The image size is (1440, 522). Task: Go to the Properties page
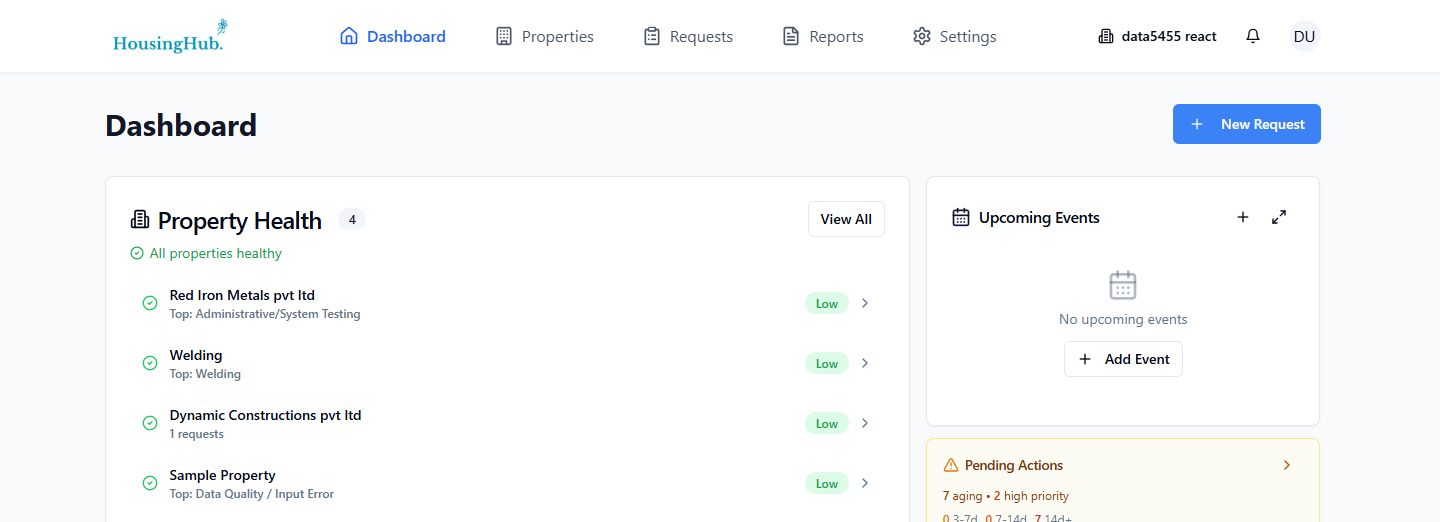tap(545, 36)
